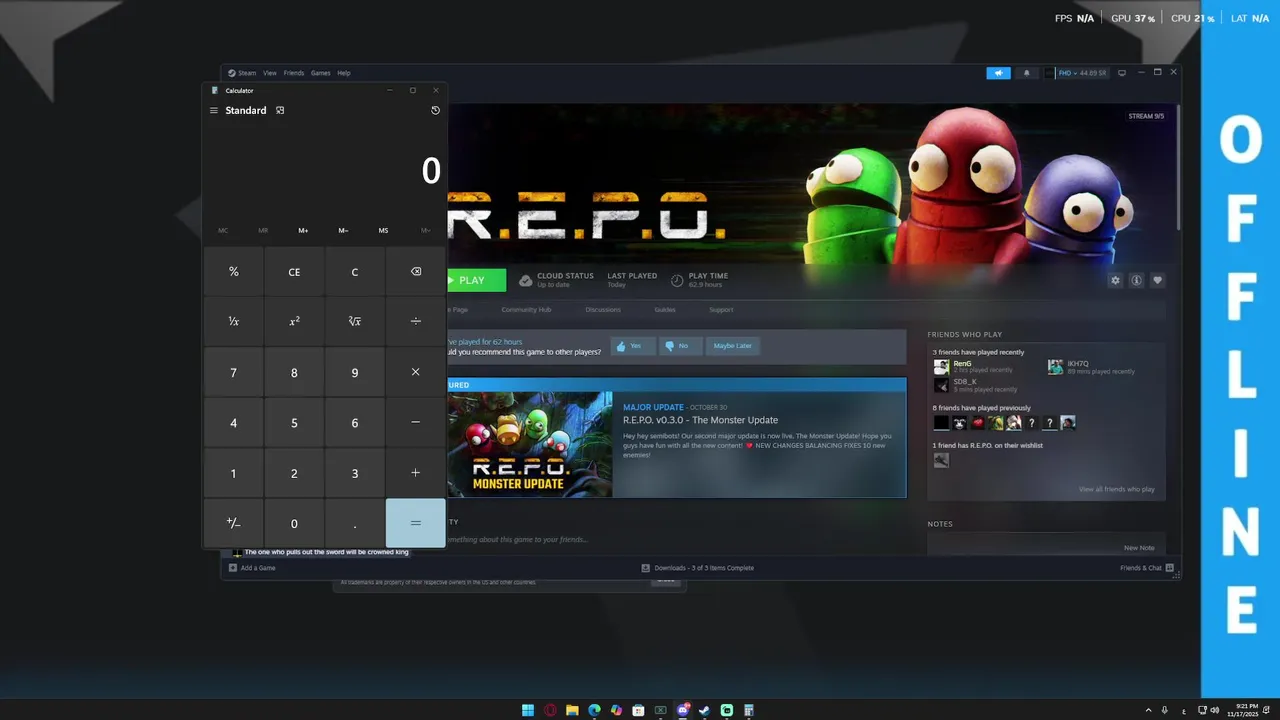
Task: Open Windows Start menu
Action: pyautogui.click(x=528, y=710)
